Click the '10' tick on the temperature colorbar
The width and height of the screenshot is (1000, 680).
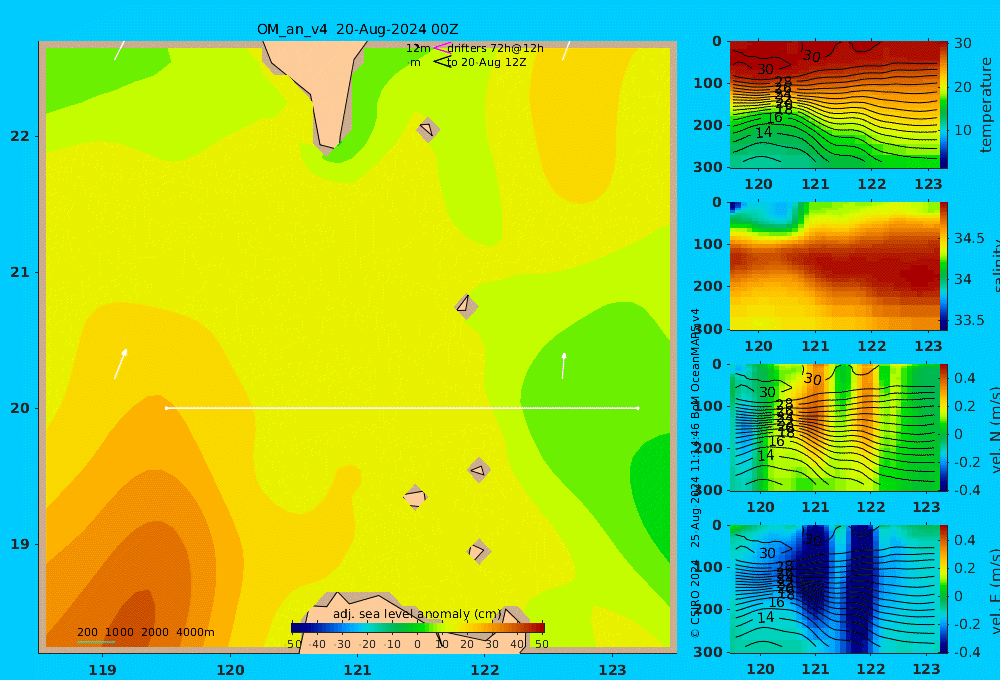[962, 130]
